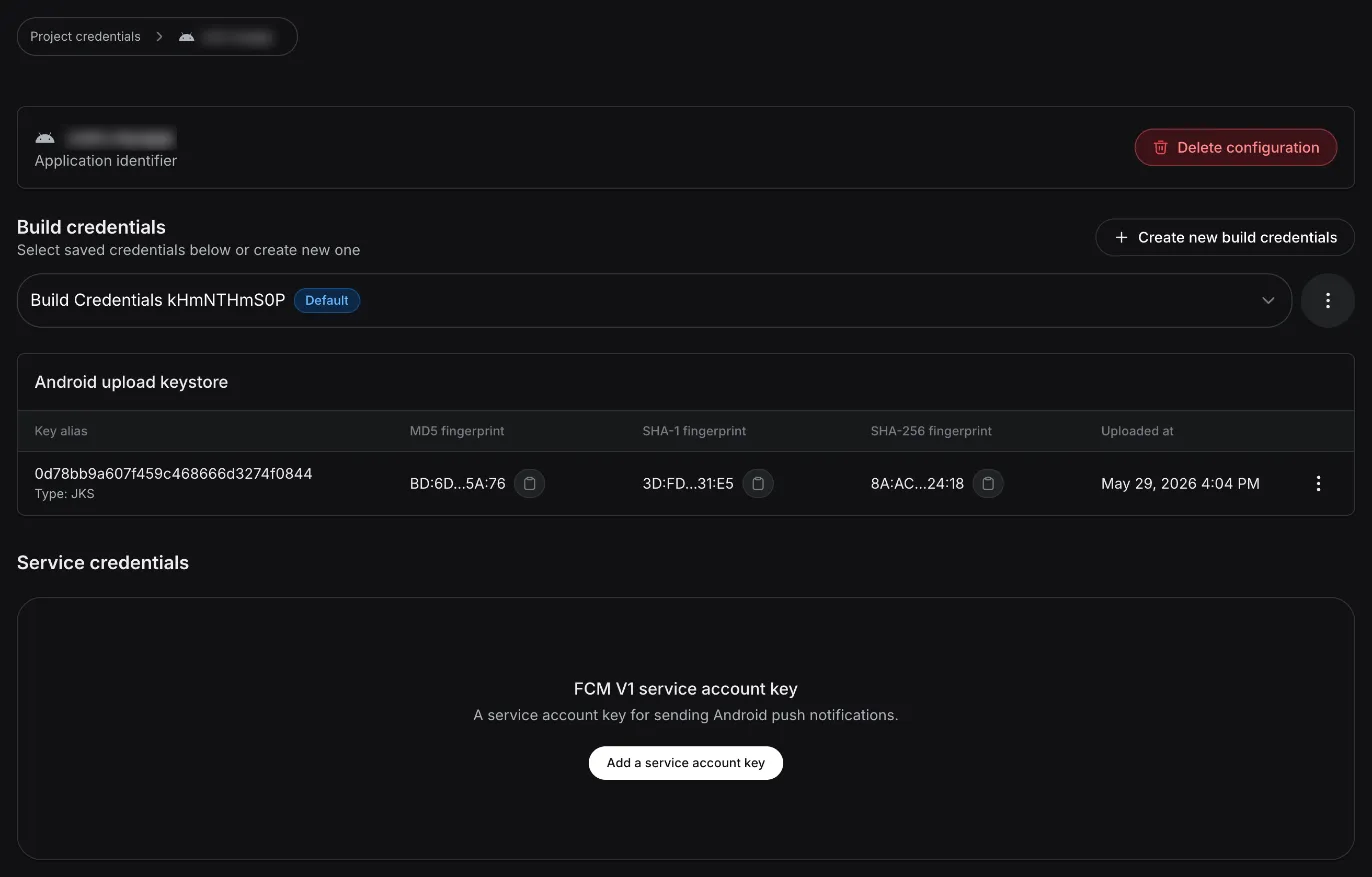Click MD5 value BD:6D...5A:76
Screen dimensions: 1372x877
tap(458, 484)
